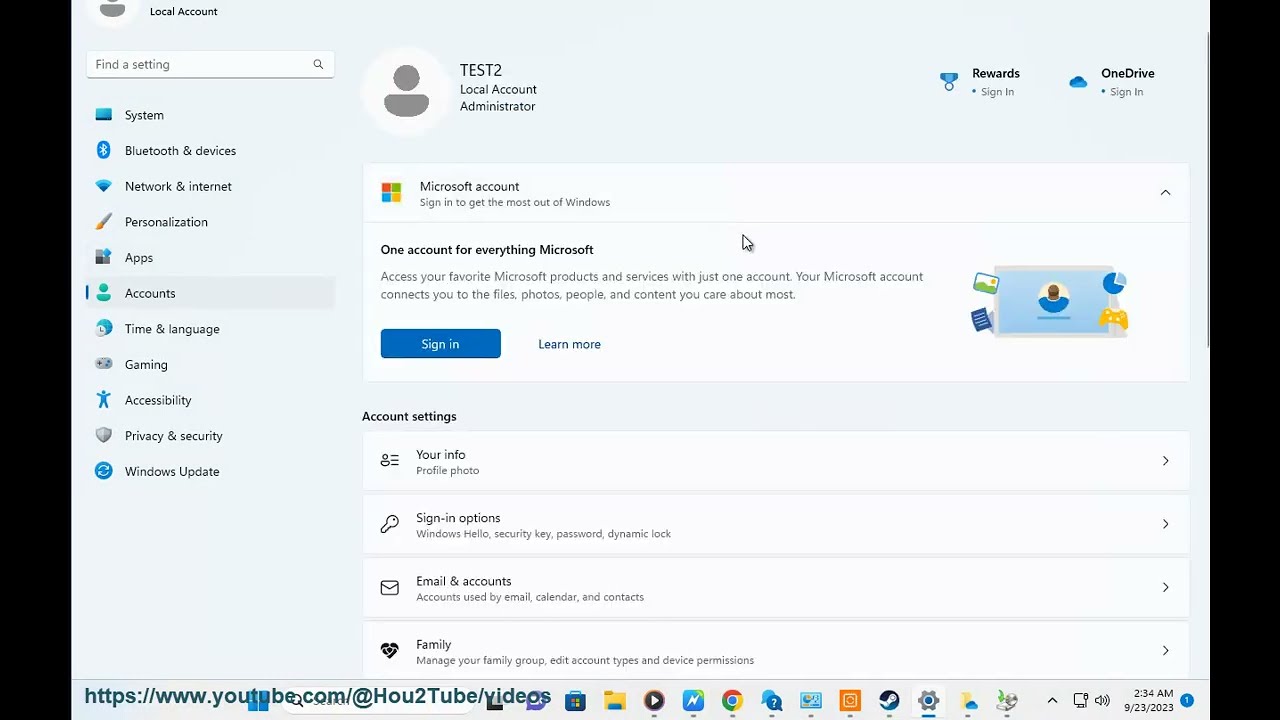Screen dimensions: 1280x720
Task: Open Bluetooth & devices settings
Action: click(210, 151)
